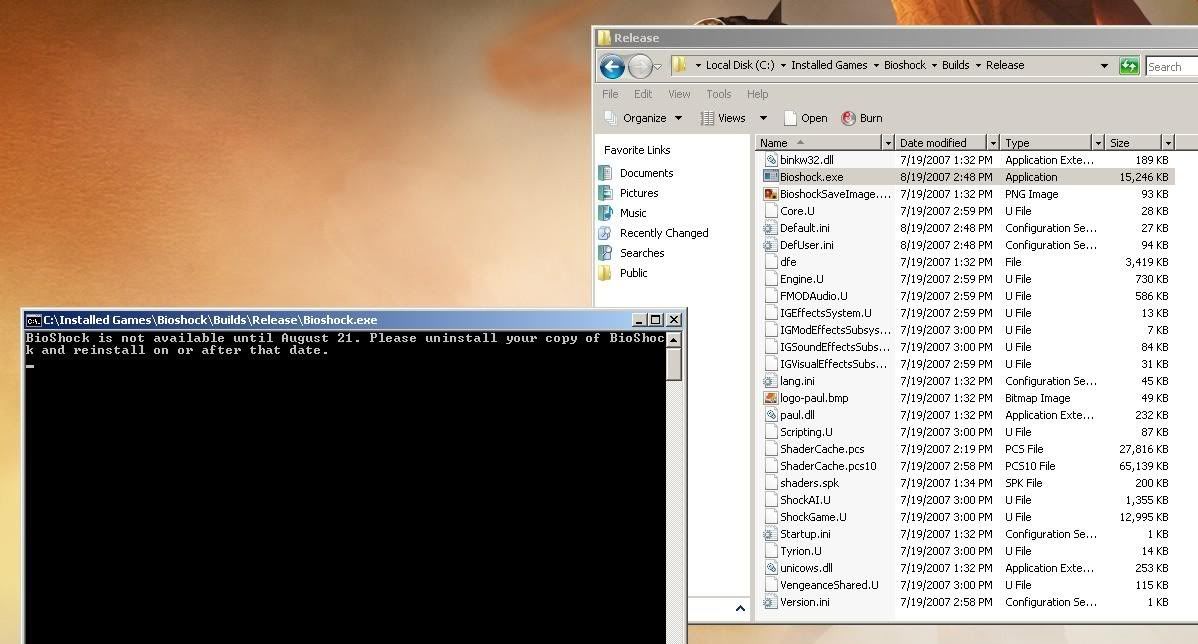Image resolution: width=1198 pixels, height=644 pixels.
Task: Open the Tools menu
Action: coord(718,94)
